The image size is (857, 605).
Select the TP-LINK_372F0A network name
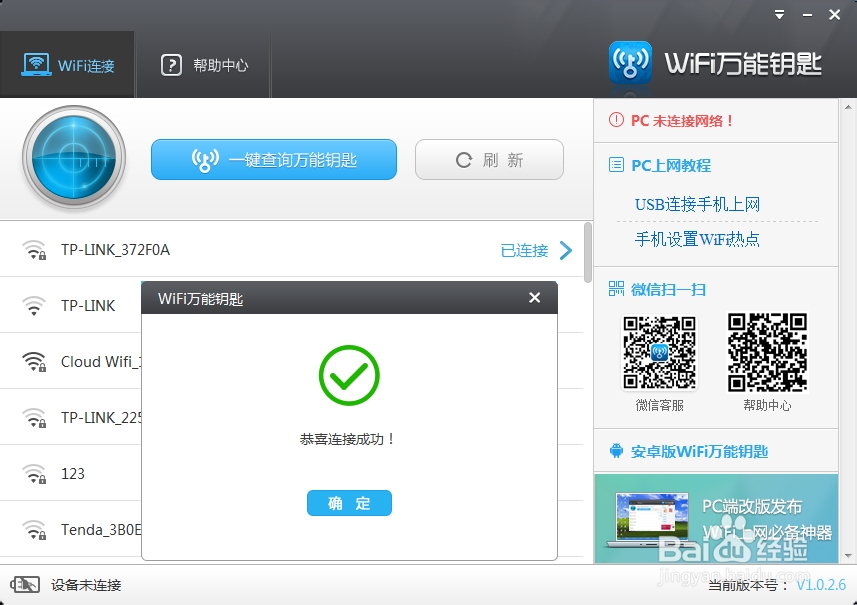115,250
